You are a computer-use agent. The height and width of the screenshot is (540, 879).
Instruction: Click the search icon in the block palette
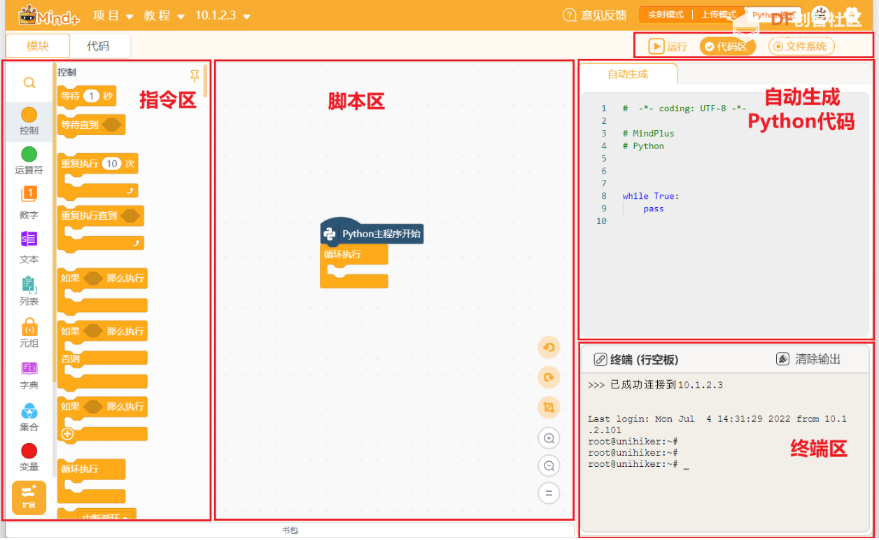[29, 82]
